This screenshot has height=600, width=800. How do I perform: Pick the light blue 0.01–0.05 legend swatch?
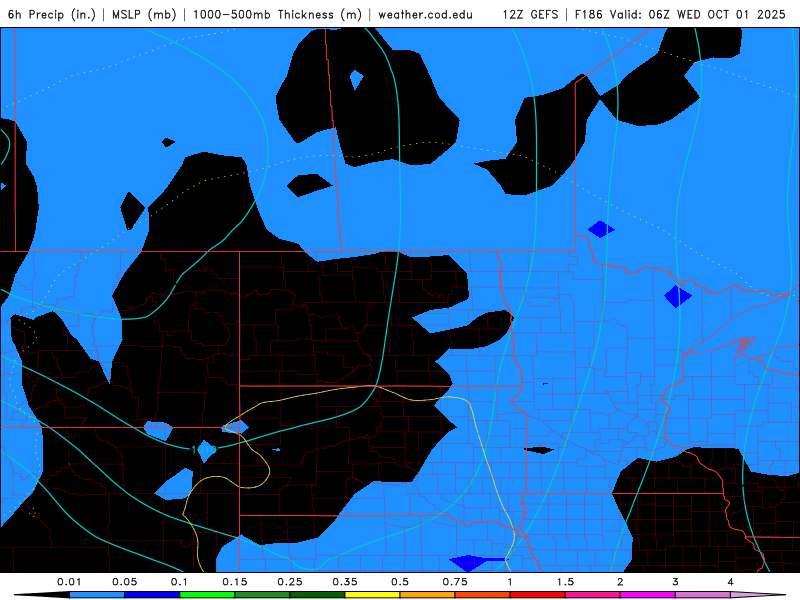[97, 595]
